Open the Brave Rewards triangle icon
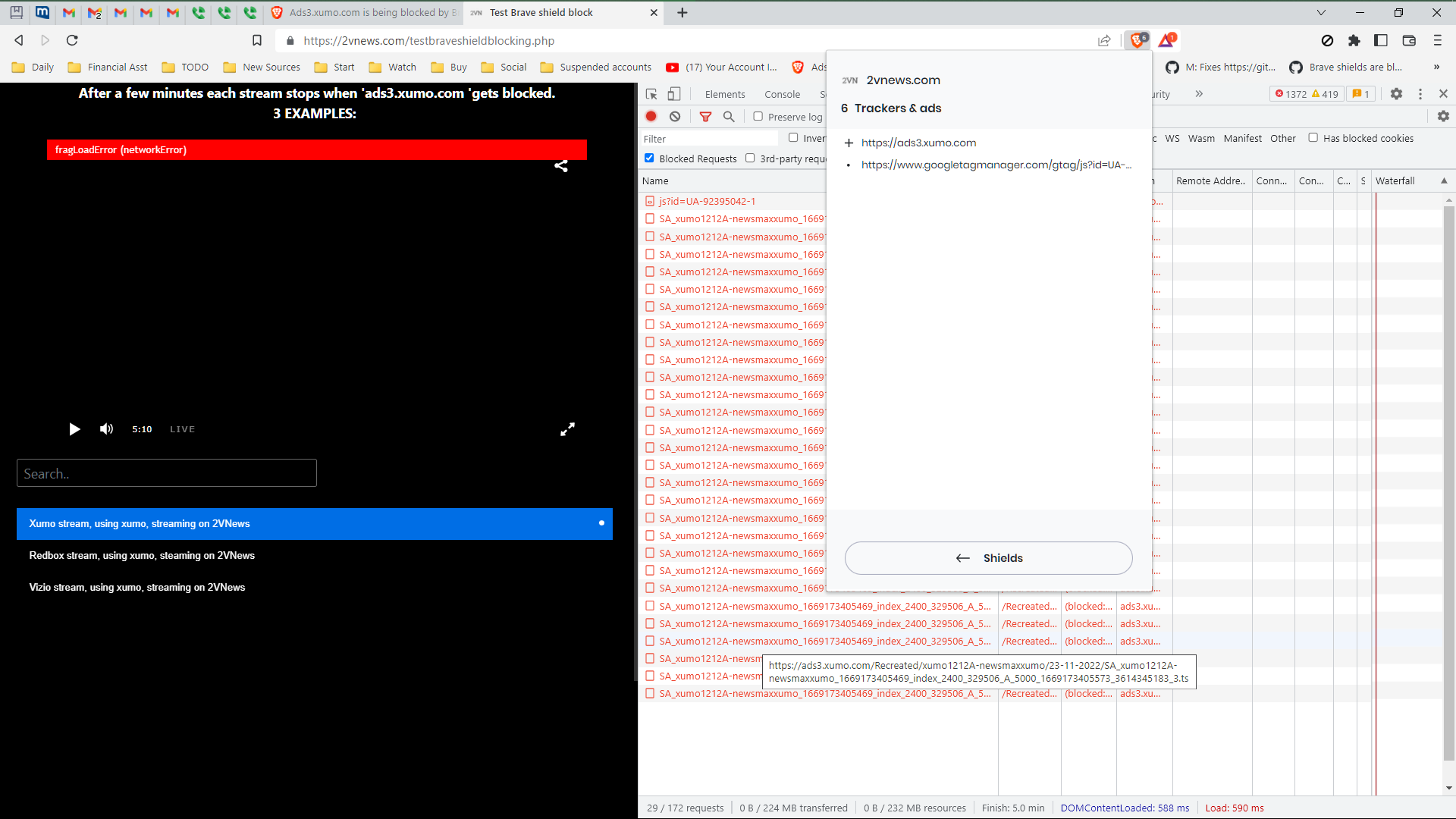 1166,40
